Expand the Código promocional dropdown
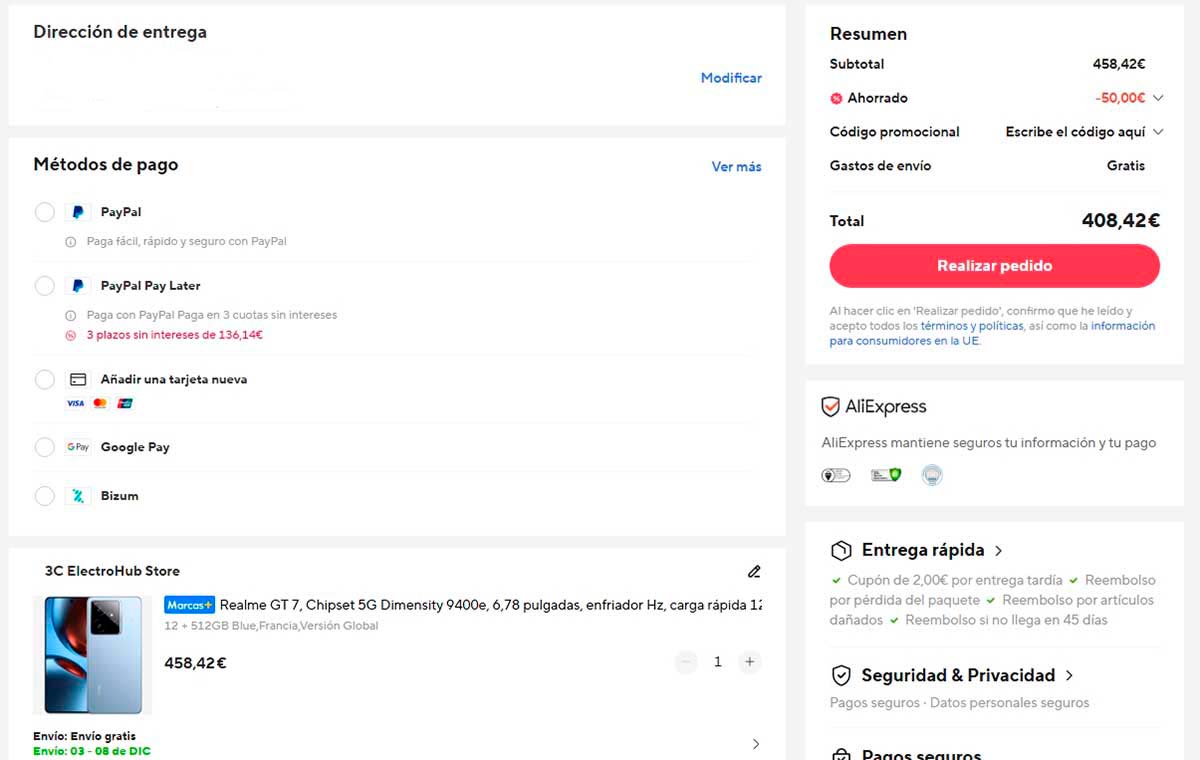The height and width of the screenshot is (760, 1200). click(1157, 131)
